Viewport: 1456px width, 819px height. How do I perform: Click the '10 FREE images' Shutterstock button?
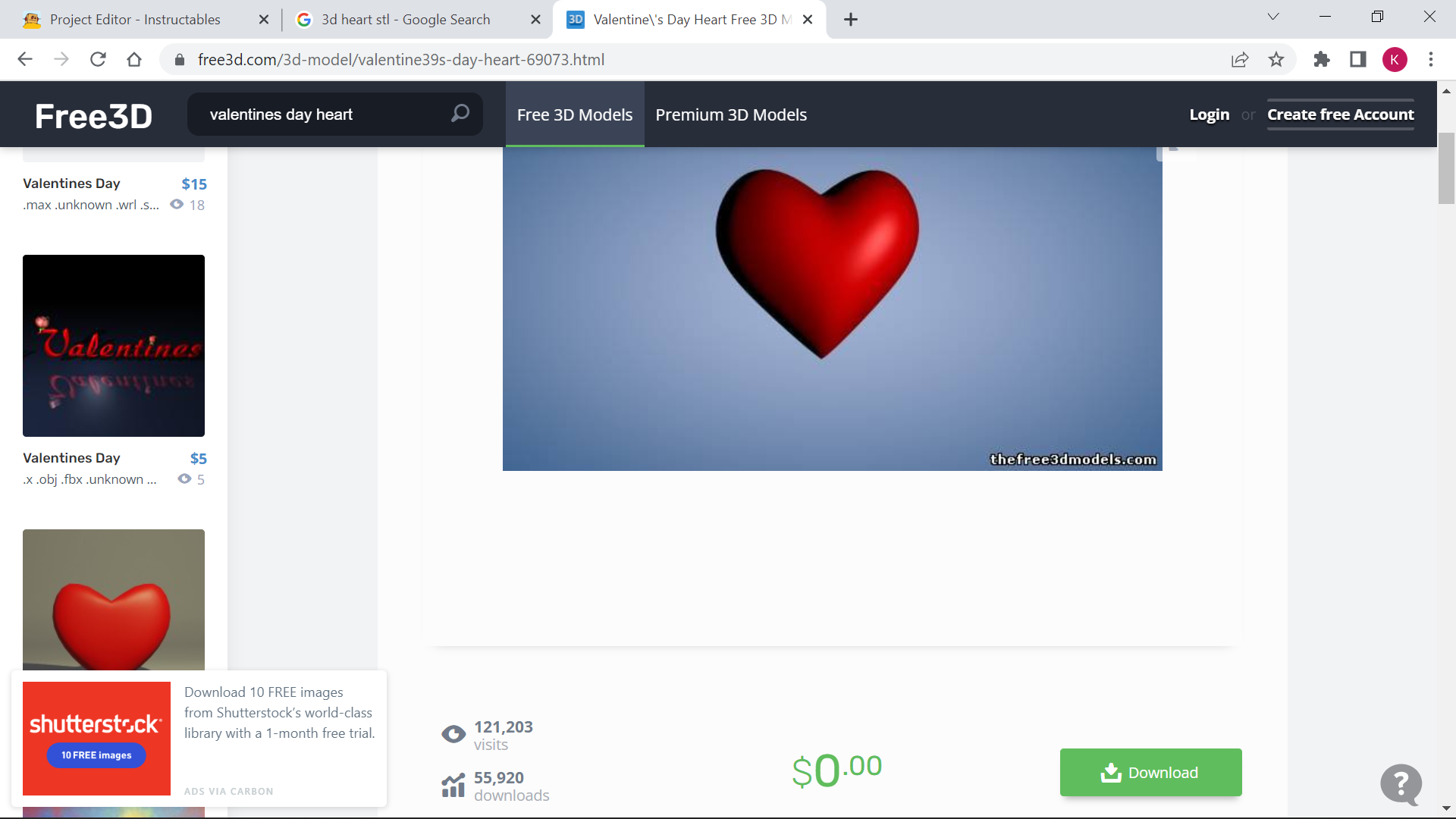[96, 755]
